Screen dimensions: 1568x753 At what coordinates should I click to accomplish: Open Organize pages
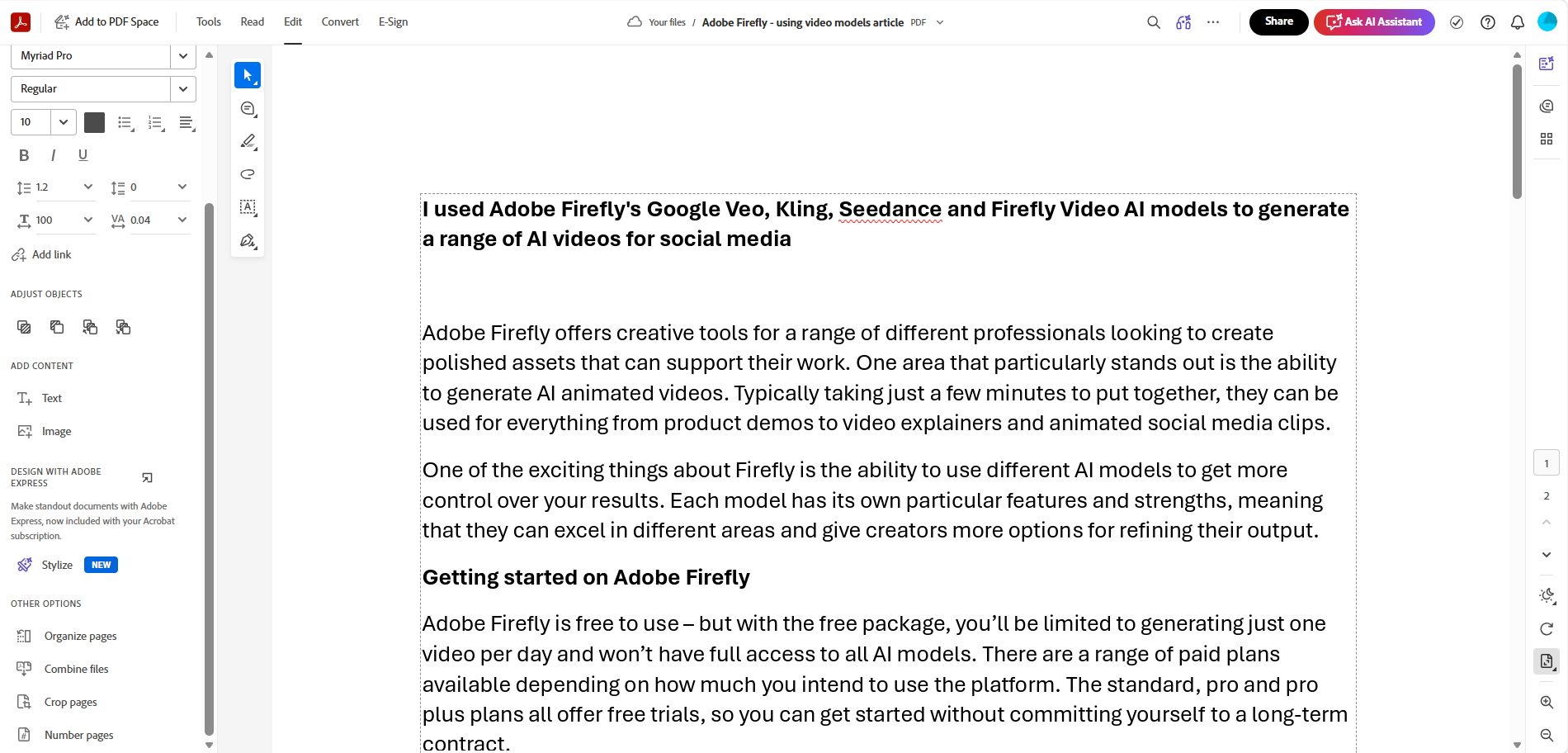[68, 636]
